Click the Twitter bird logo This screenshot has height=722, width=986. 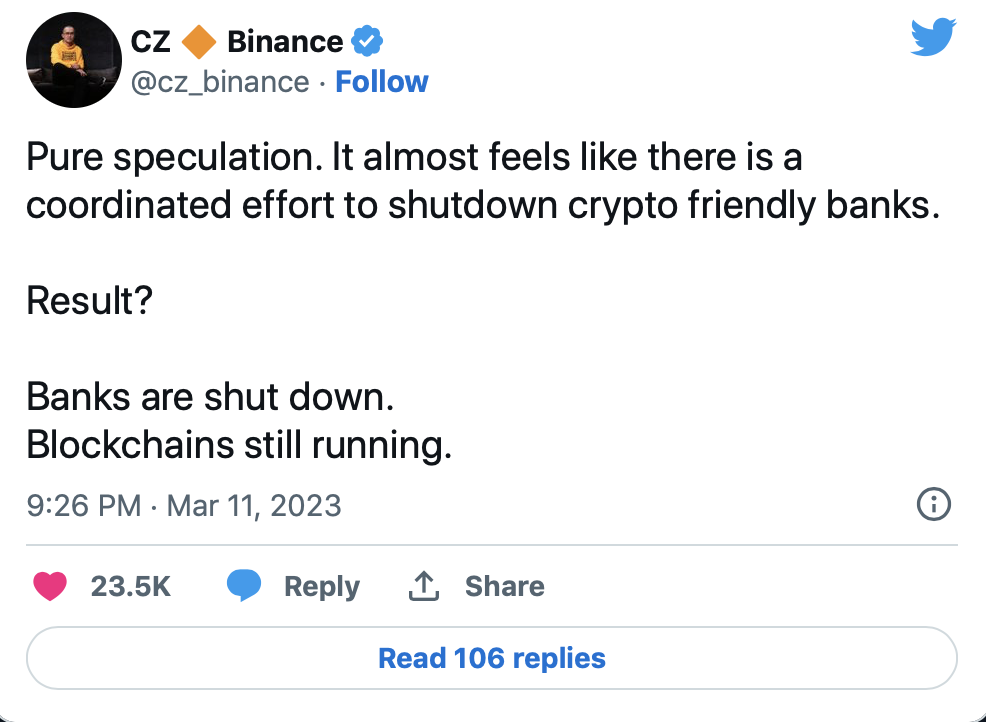(x=933, y=39)
